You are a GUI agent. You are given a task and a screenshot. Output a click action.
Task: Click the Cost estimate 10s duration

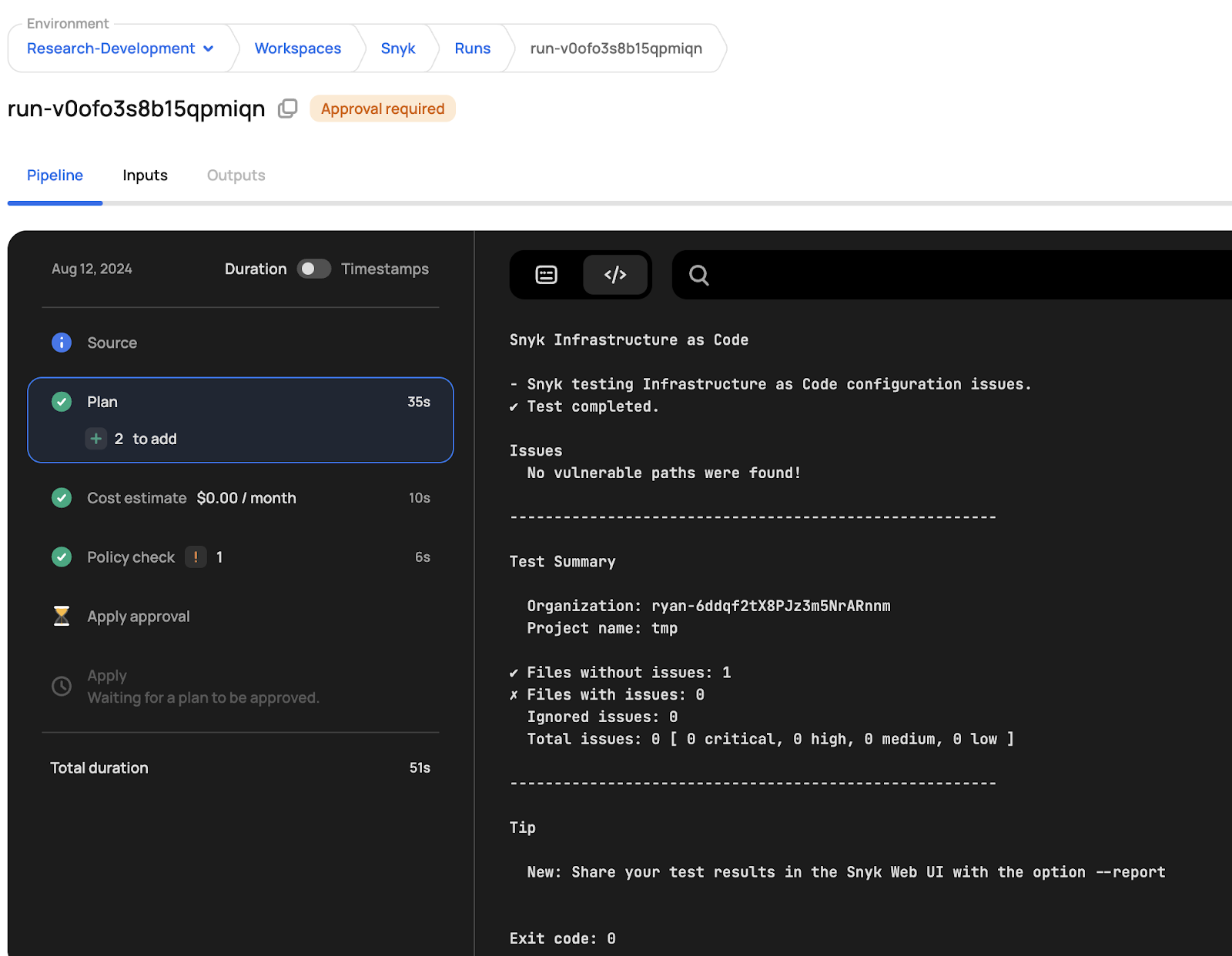420,498
